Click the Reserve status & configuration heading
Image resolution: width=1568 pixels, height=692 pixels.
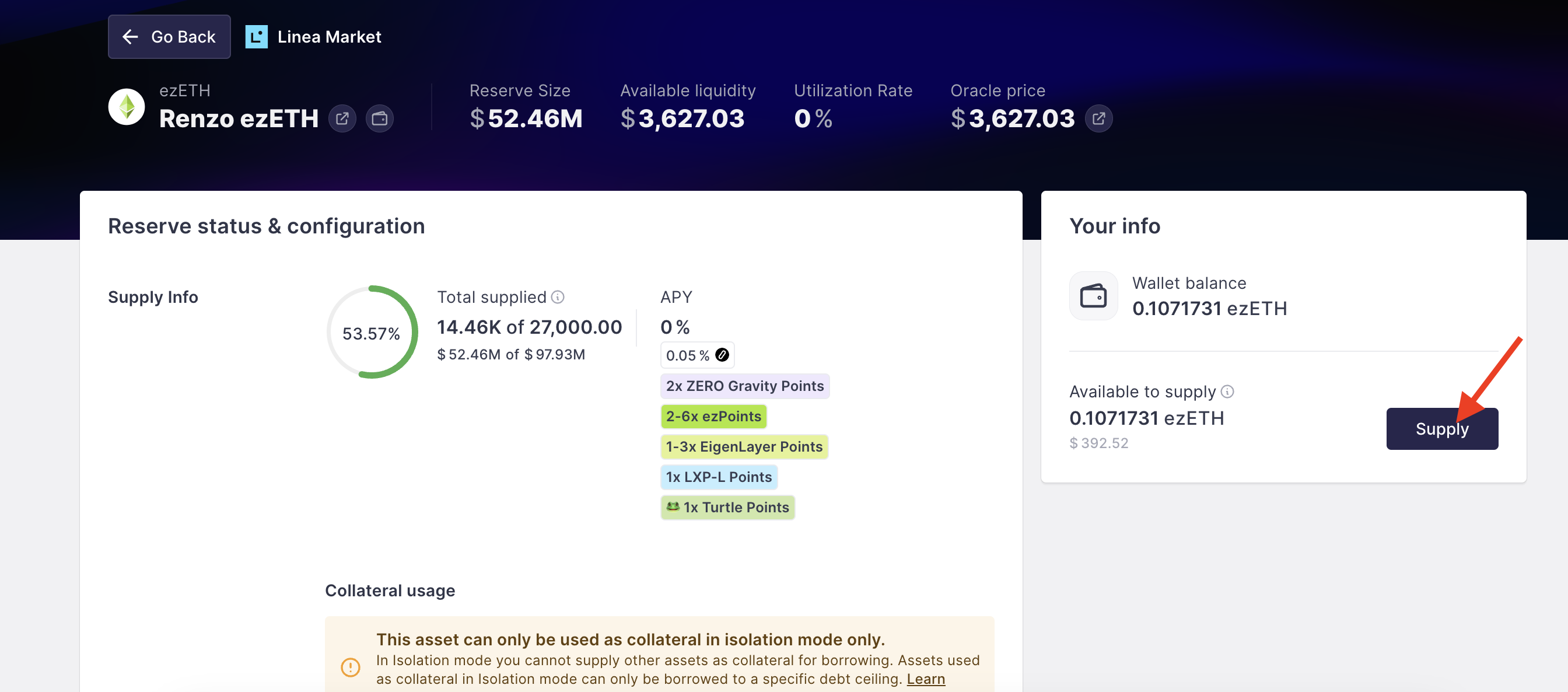(267, 226)
